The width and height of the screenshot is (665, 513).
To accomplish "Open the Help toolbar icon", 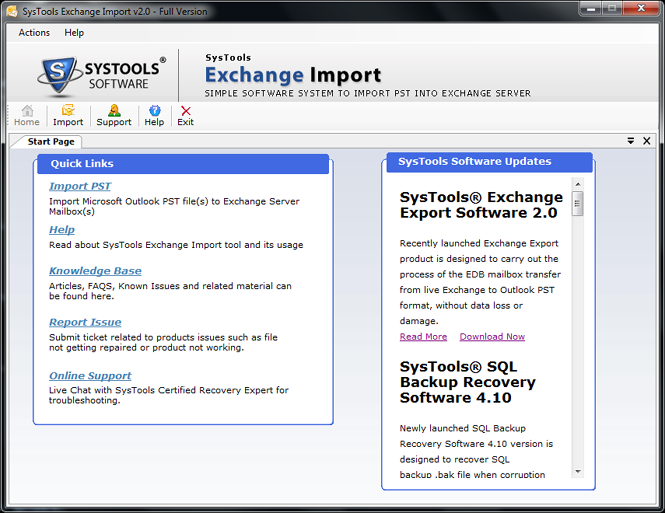I will 154,115.
